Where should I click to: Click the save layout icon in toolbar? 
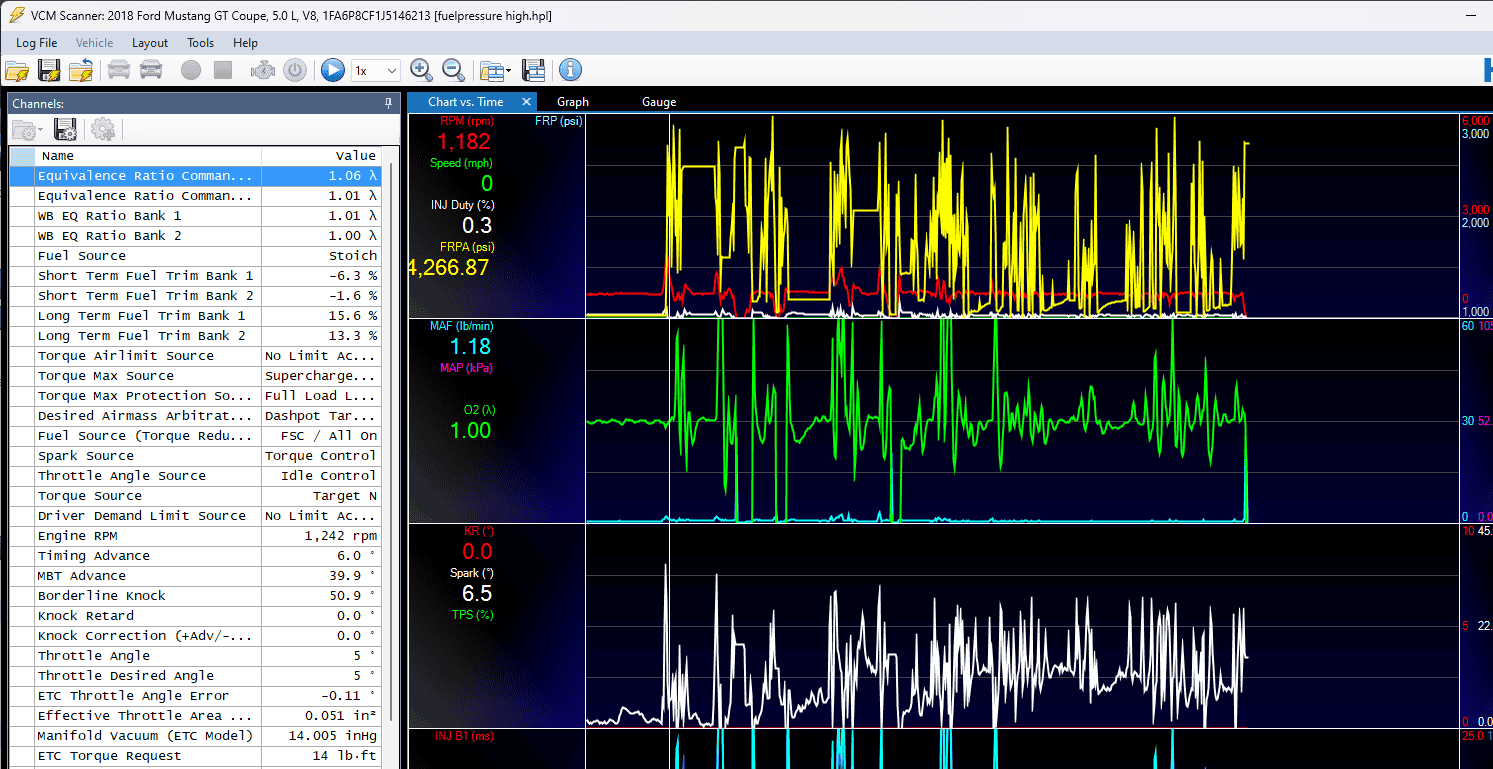(x=534, y=70)
